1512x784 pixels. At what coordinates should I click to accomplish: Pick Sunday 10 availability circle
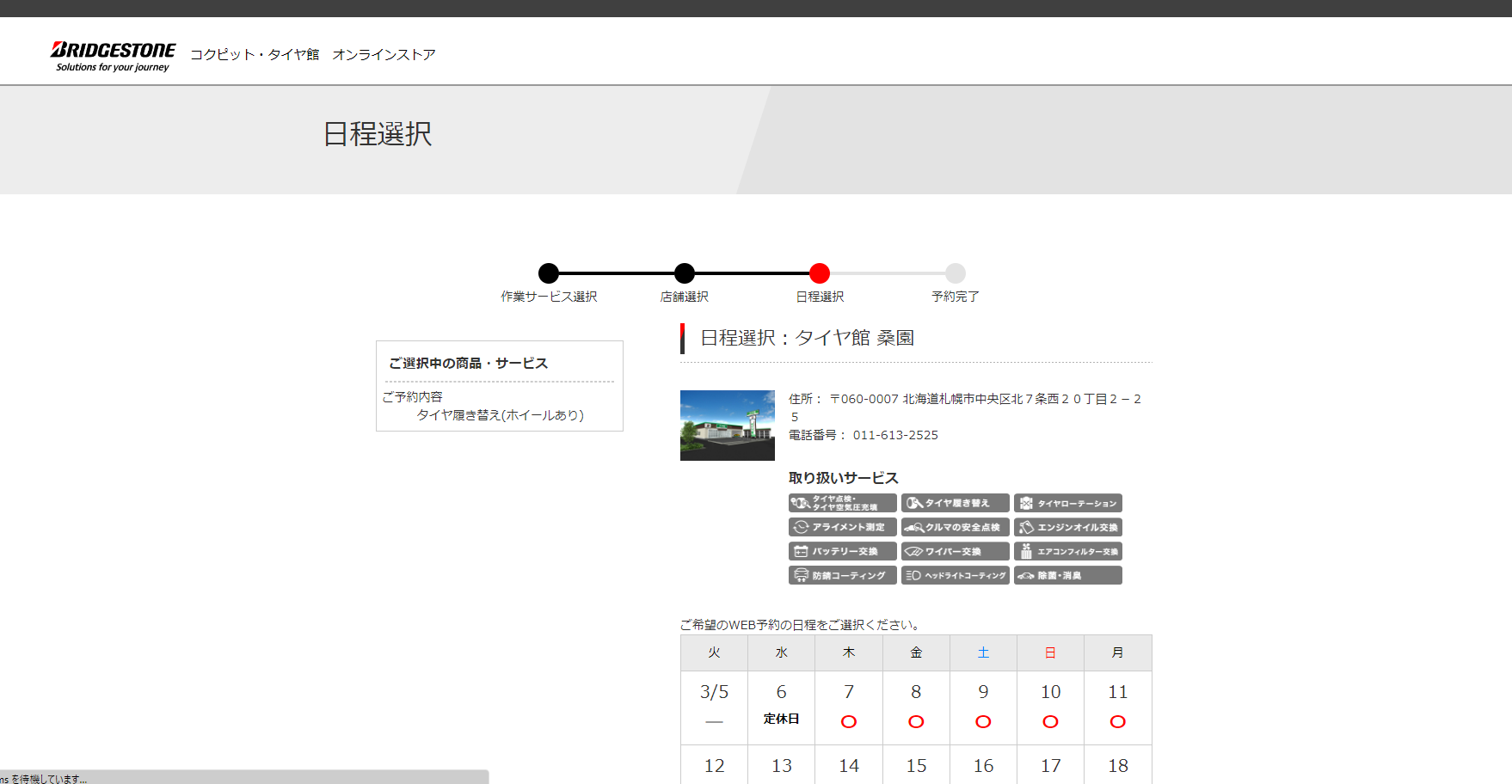tap(1050, 722)
